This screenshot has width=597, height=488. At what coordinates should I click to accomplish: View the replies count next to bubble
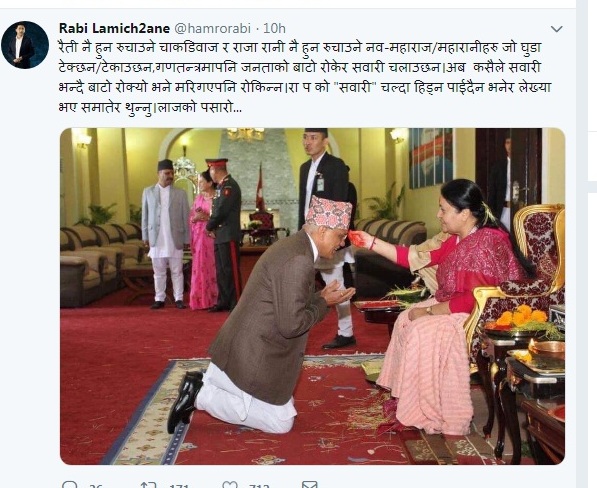[96, 486]
